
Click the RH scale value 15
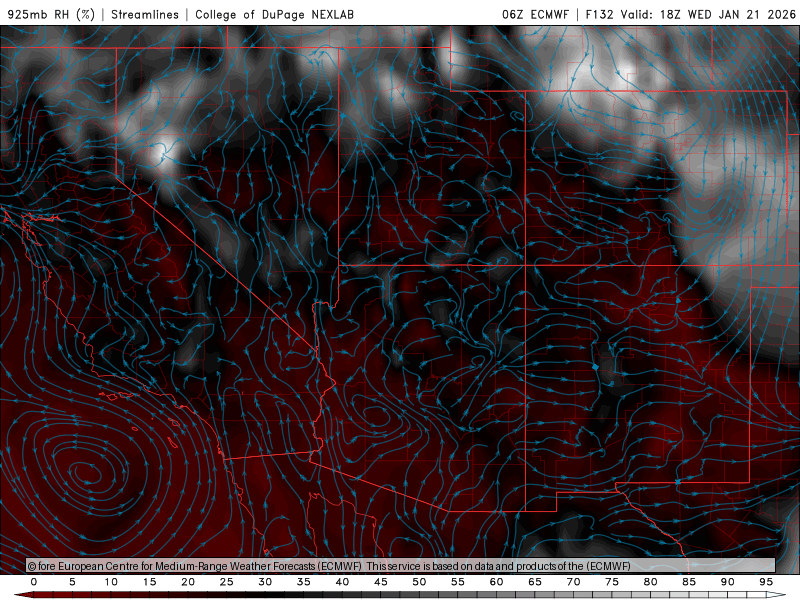(x=149, y=582)
